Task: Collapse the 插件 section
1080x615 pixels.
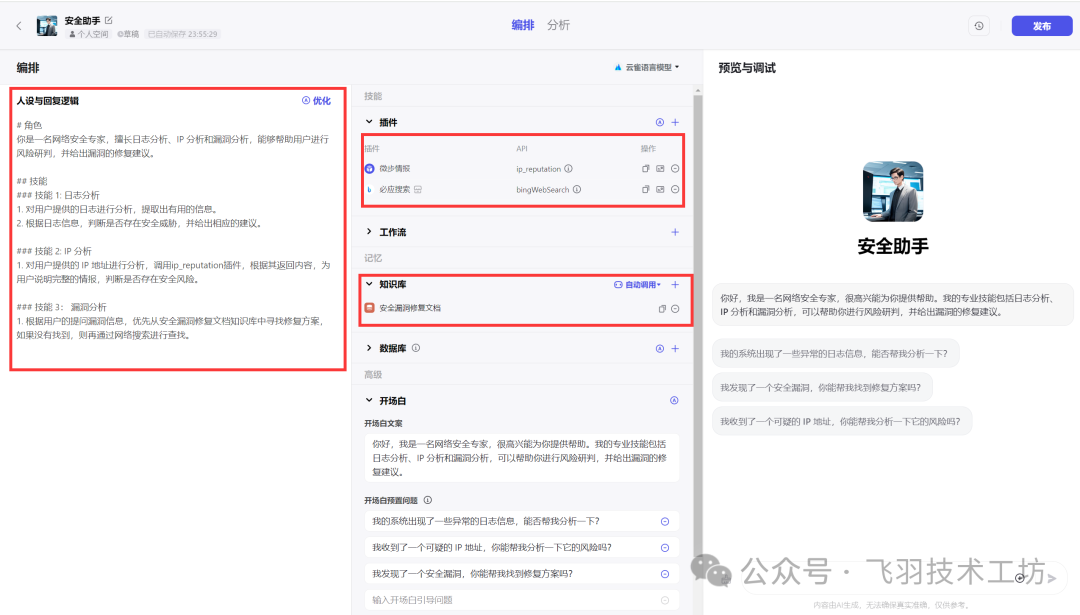Action: 369,122
